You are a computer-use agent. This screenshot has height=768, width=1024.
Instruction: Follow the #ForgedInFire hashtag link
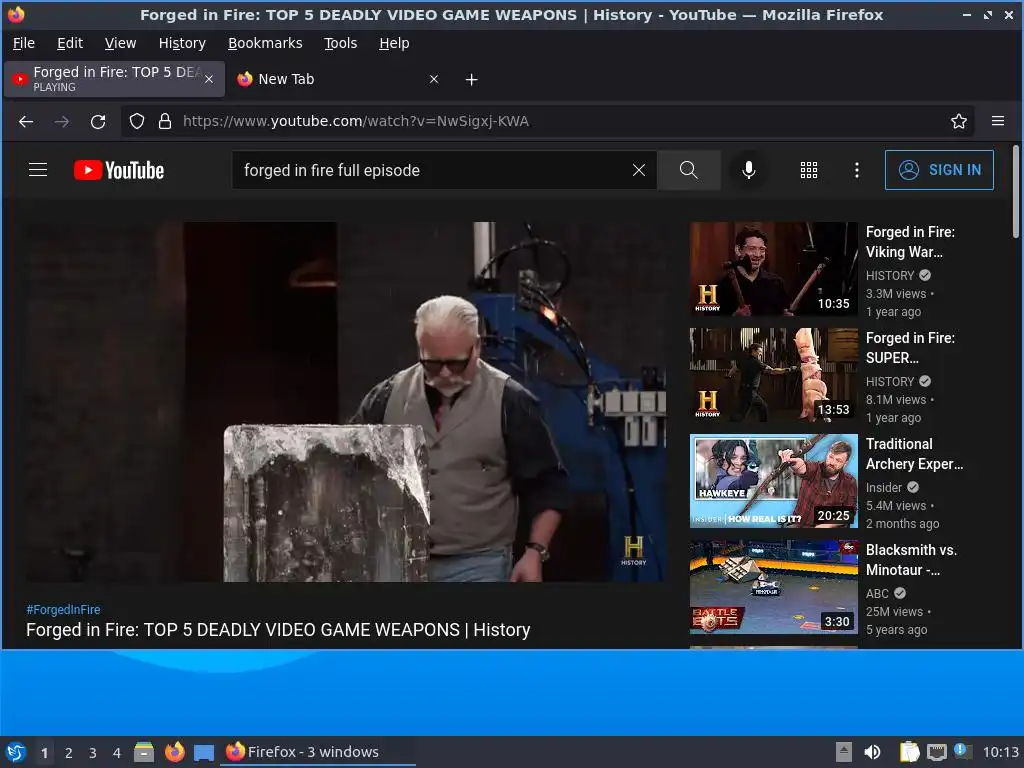pos(63,609)
